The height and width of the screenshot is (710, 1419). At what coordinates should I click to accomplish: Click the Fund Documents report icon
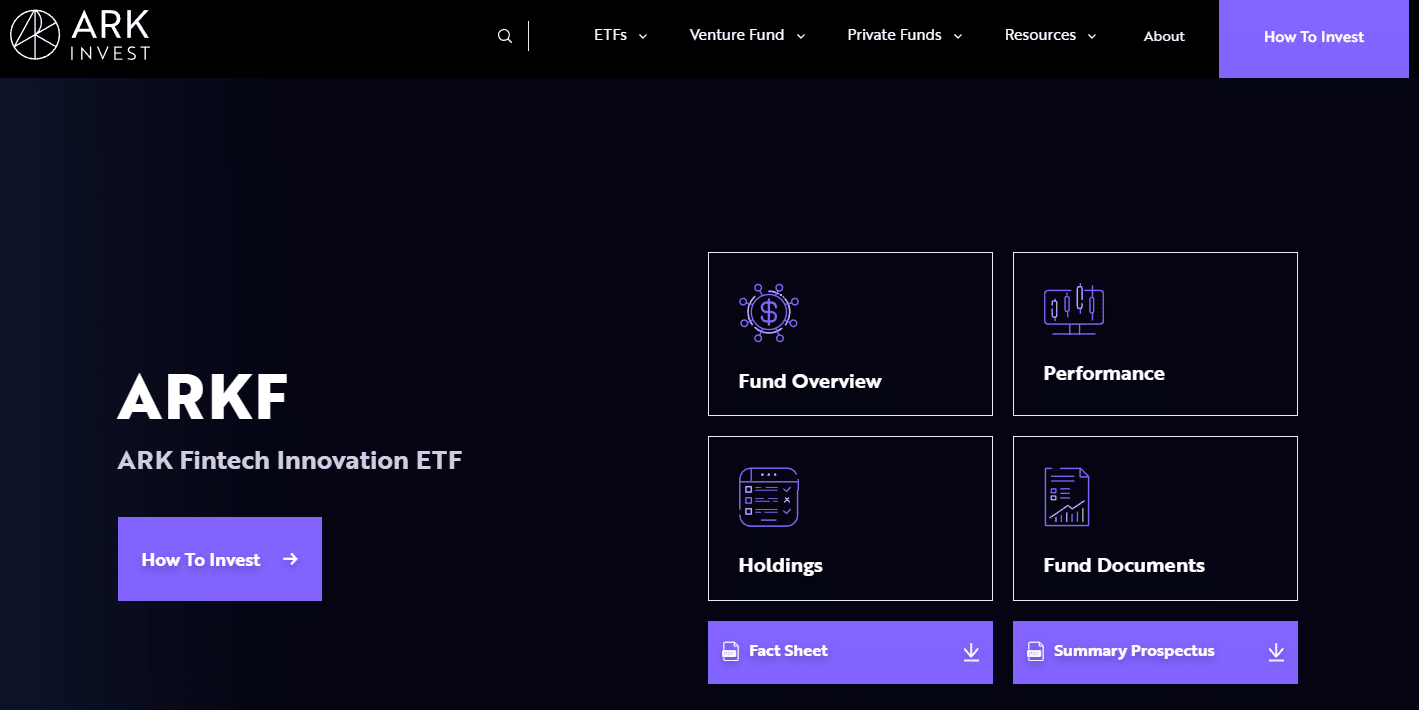[x=1066, y=497]
